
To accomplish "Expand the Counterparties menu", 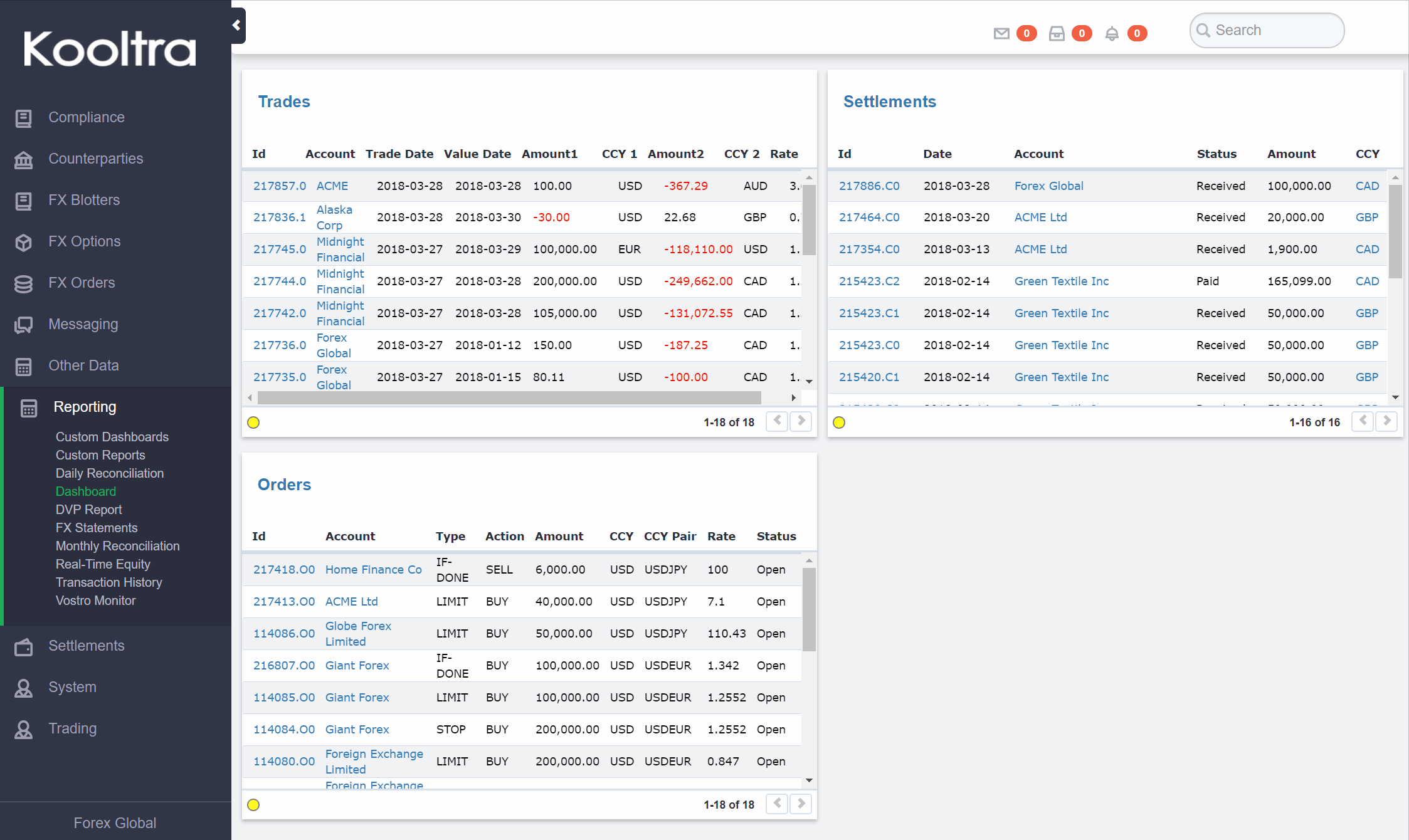I will 96,159.
